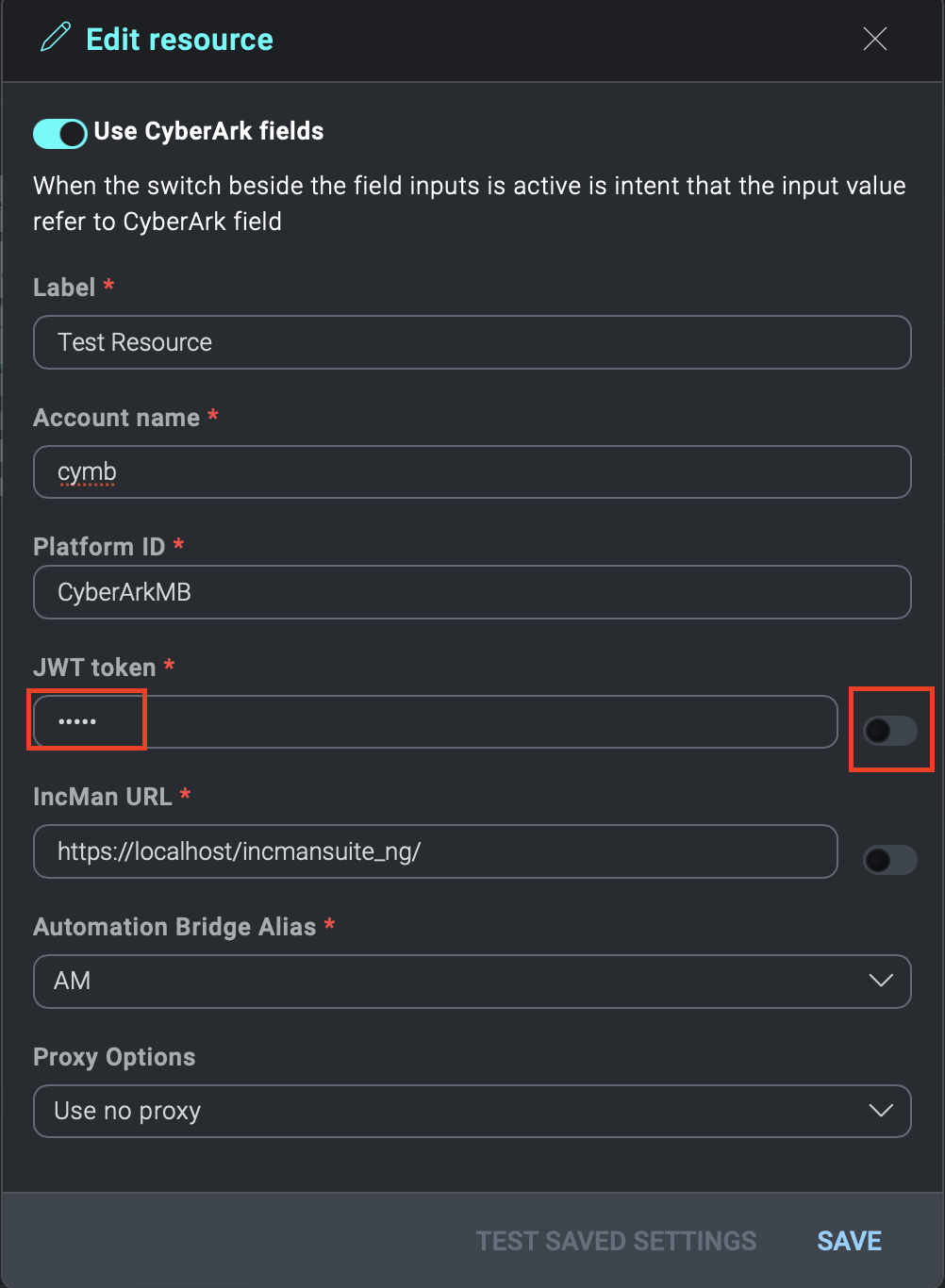
Task: Select the Label input containing Test Resource
Action: click(472, 342)
